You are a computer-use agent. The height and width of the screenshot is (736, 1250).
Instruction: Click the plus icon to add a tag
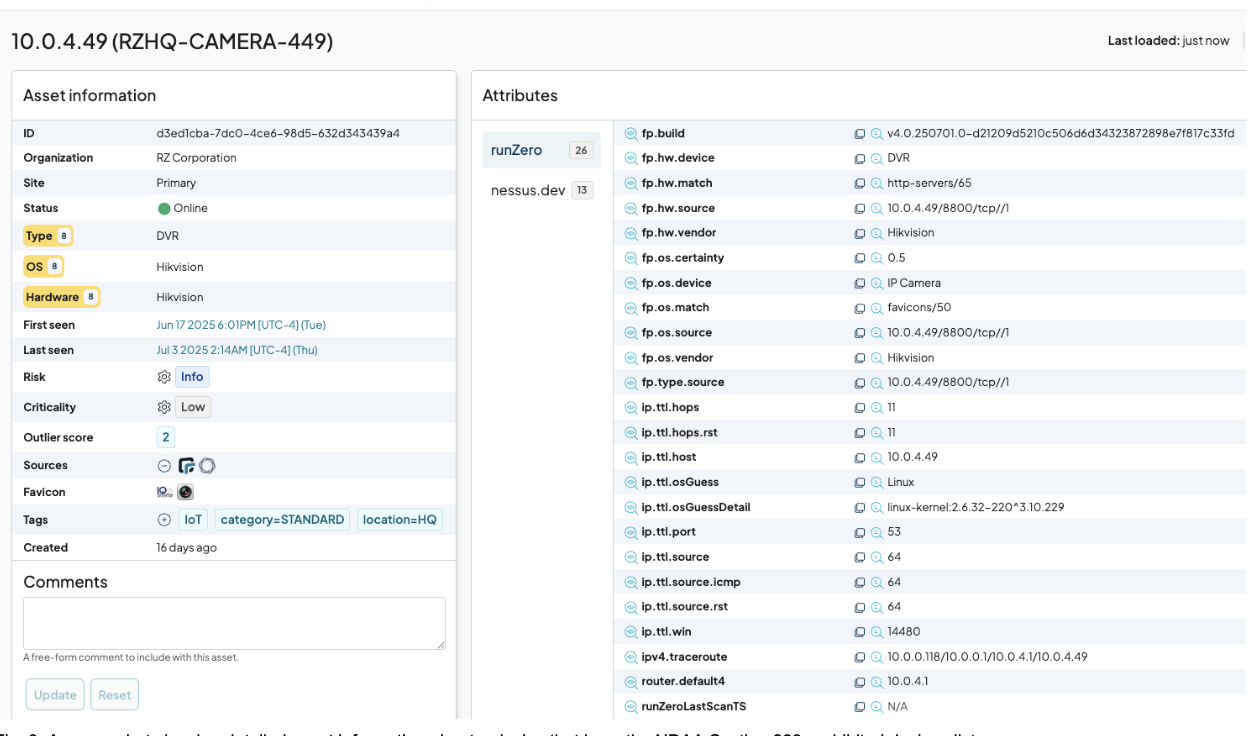pyautogui.click(x=164, y=520)
